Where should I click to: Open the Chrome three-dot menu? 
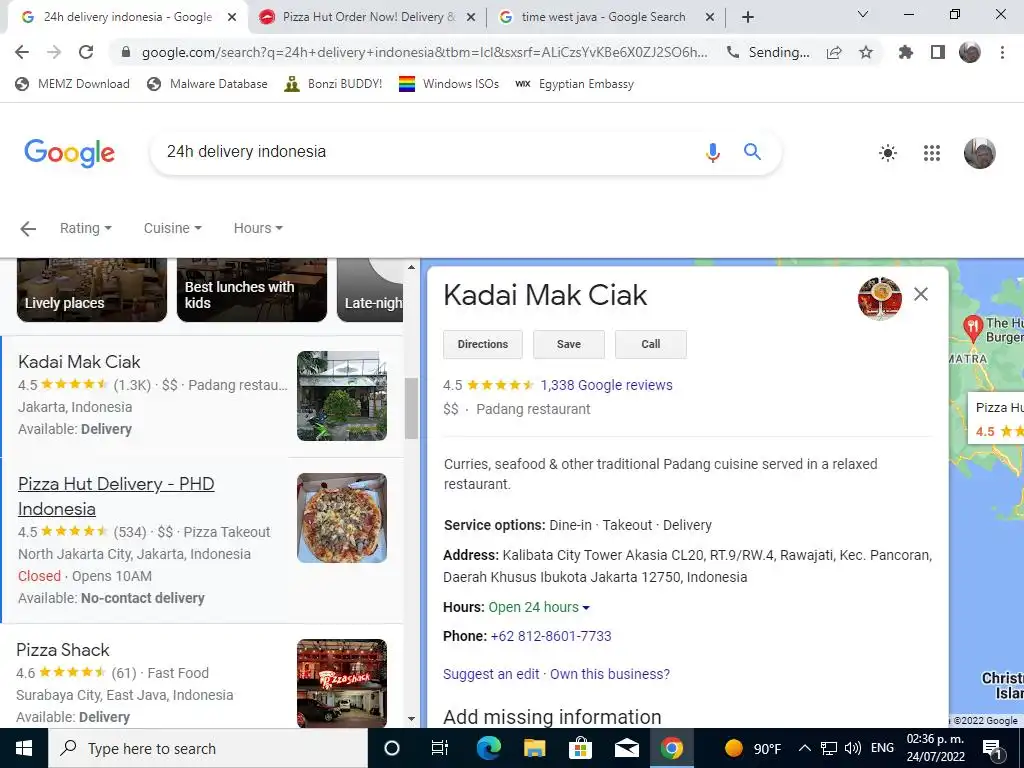[1002, 52]
